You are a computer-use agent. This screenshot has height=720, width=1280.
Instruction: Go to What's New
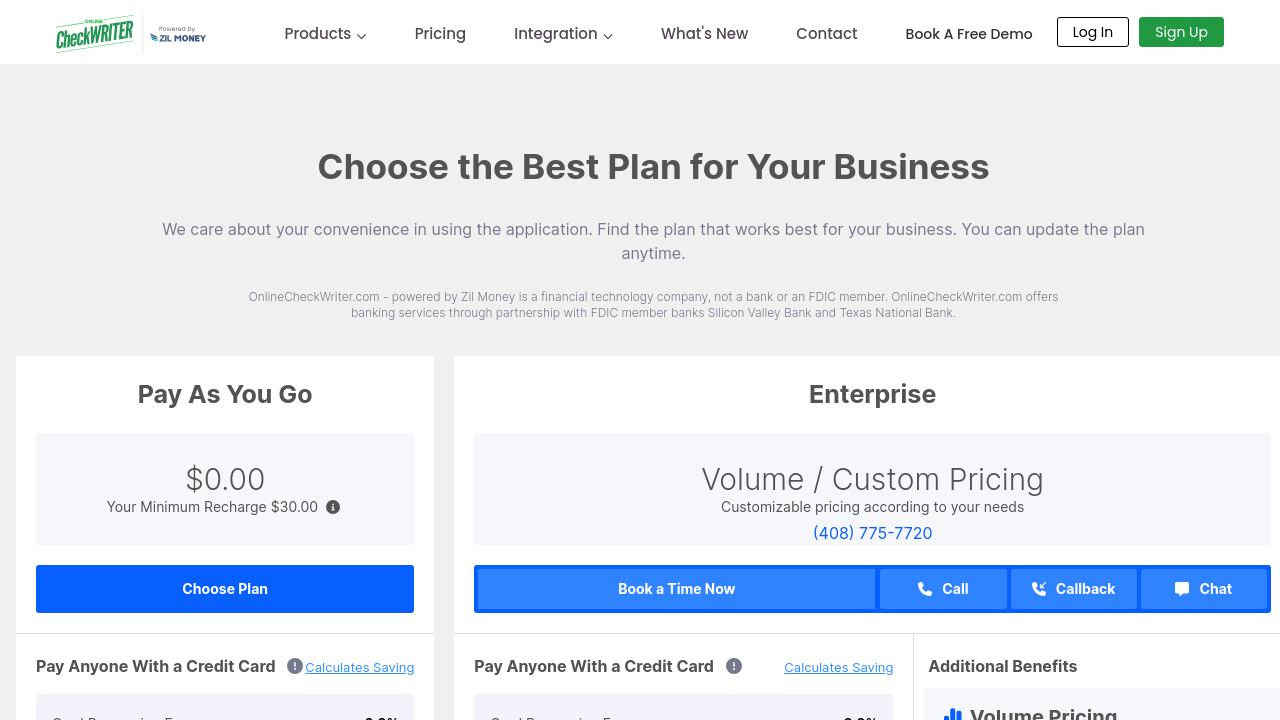(704, 34)
